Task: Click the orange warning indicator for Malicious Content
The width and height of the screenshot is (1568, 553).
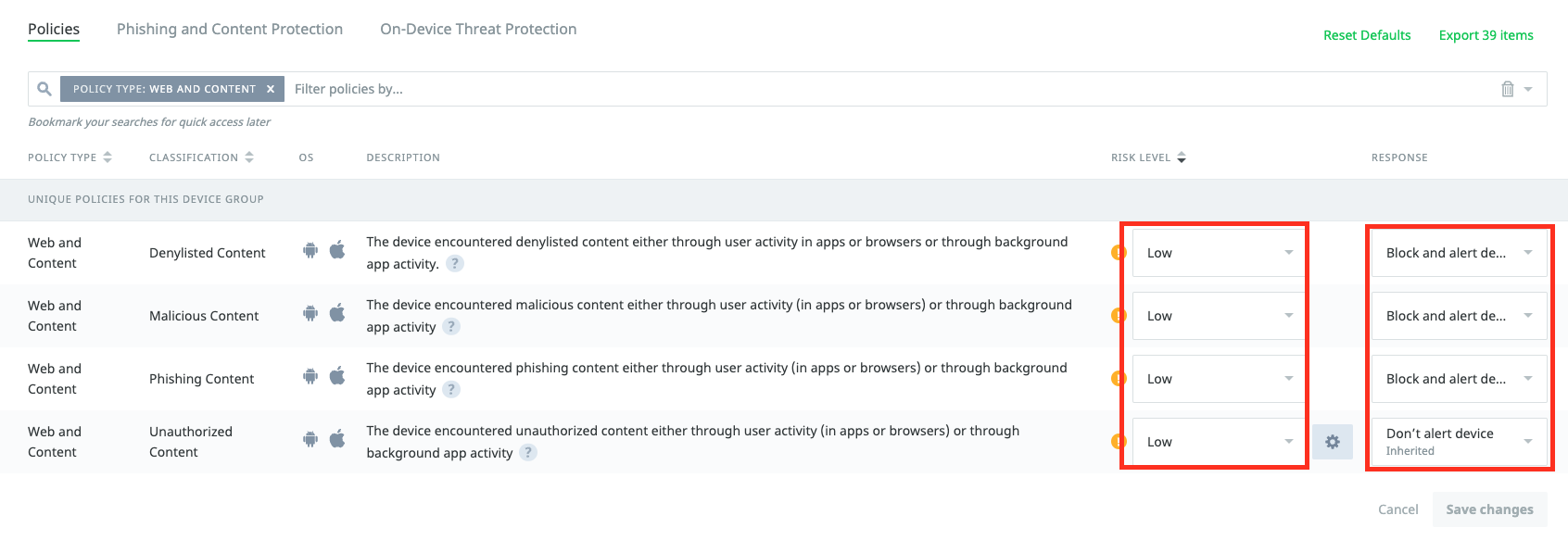Action: point(1117,315)
